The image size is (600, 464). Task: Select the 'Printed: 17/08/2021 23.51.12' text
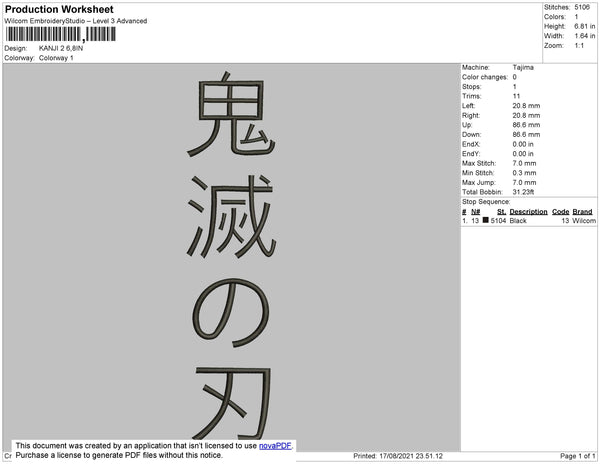click(398, 456)
